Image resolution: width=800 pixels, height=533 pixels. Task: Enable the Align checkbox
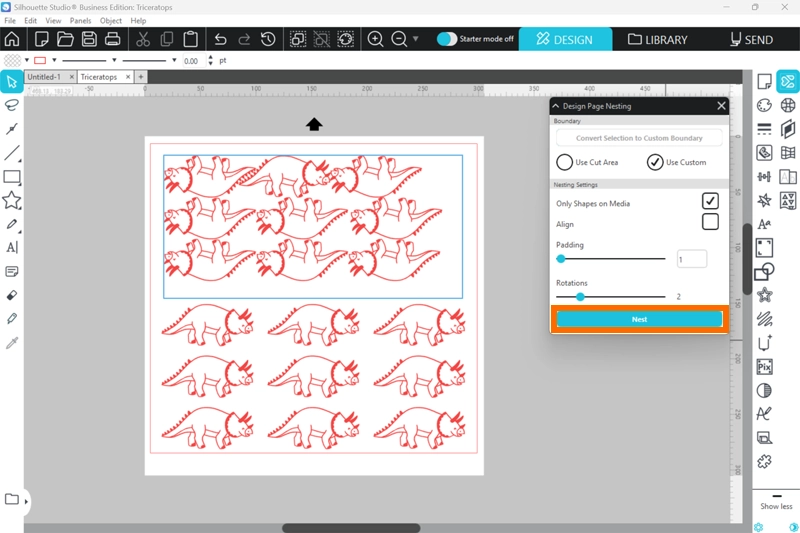[710, 223]
